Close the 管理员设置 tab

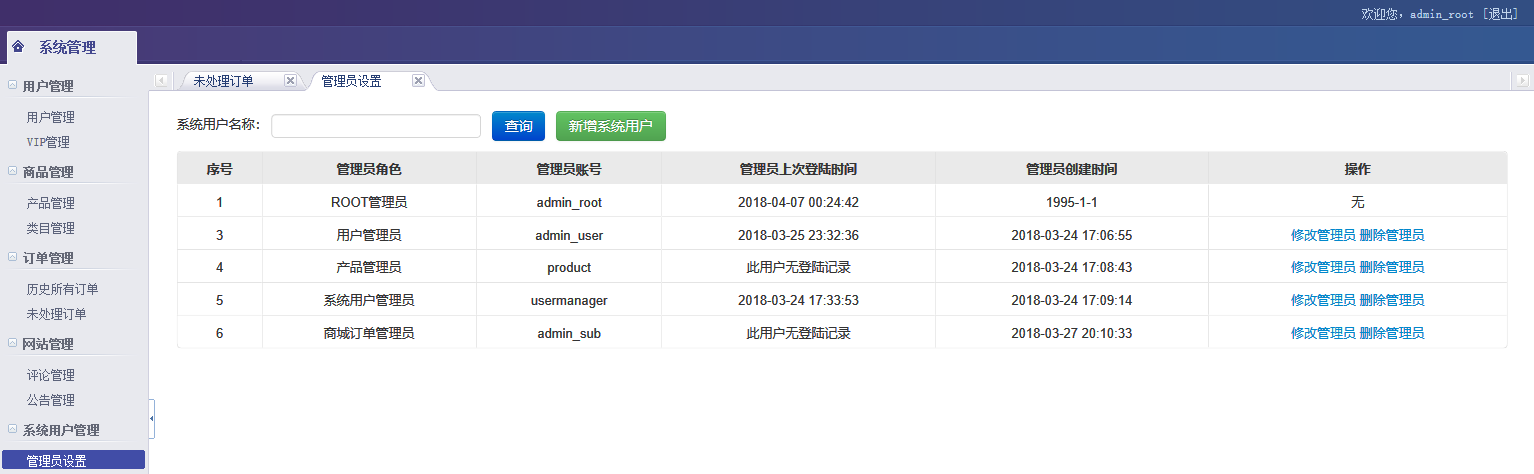[x=418, y=81]
